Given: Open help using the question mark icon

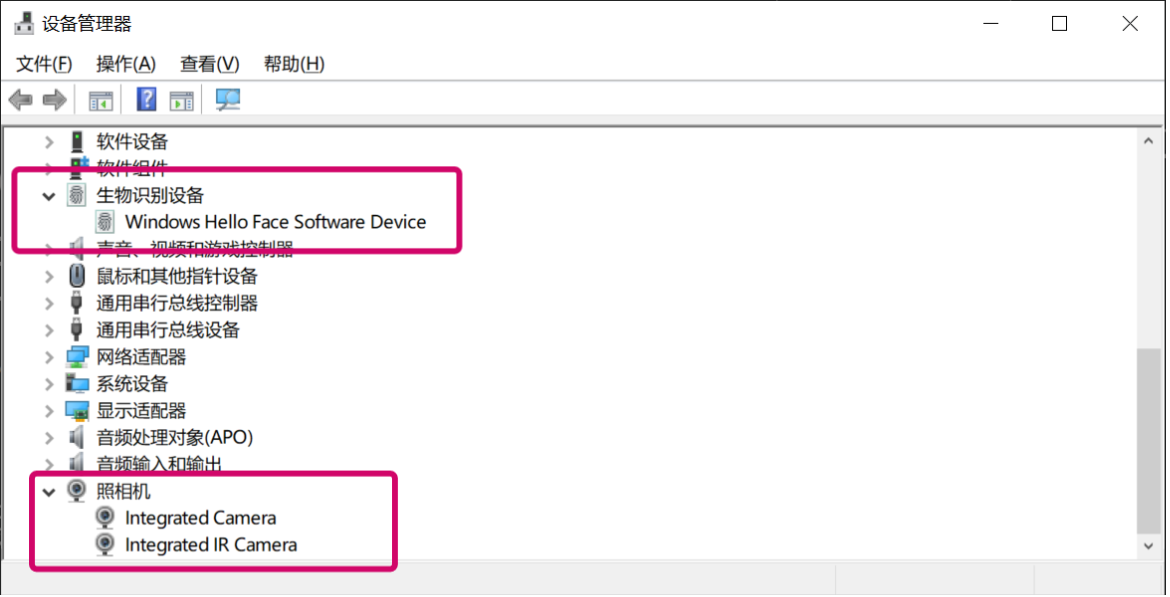Looking at the screenshot, I should pyautogui.click(x=145, y=98).
